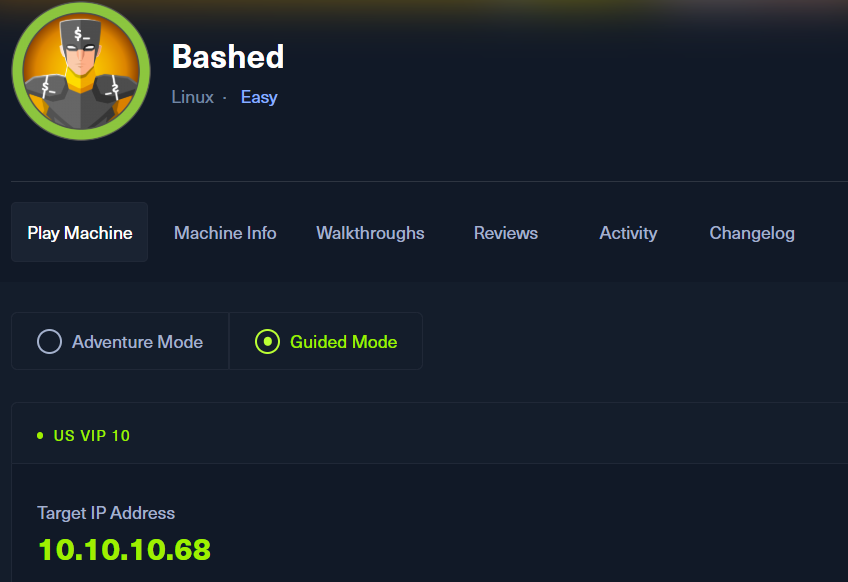Click the Easy difficulty link
Viewport: 848px width, 582px height.
coord(259,97)
